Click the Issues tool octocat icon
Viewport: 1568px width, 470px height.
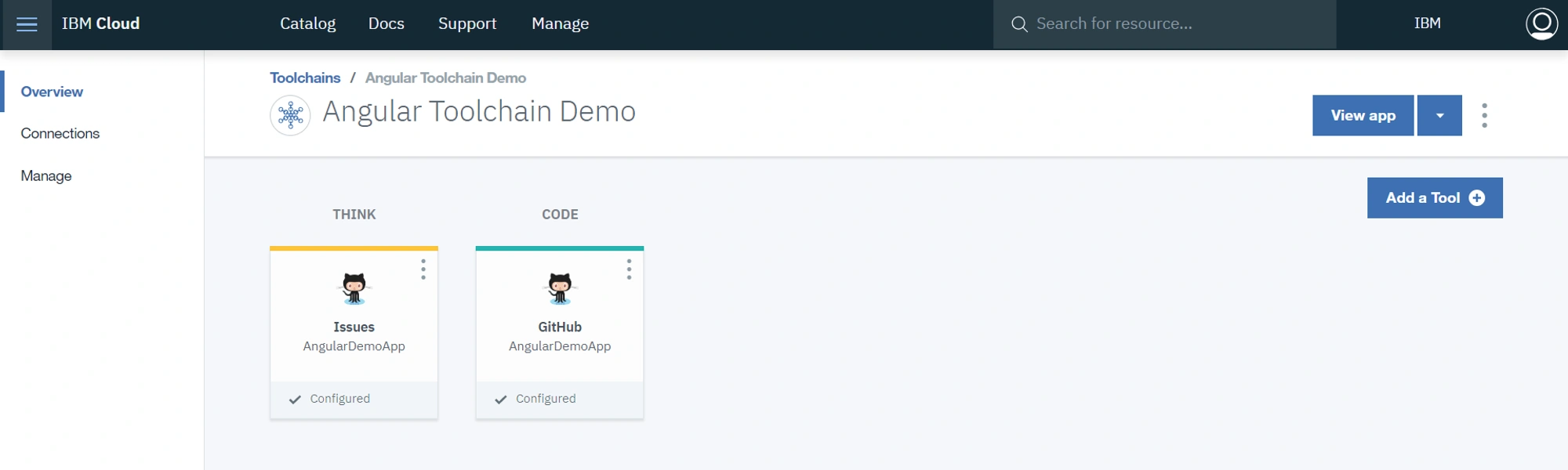click(354, 288)
